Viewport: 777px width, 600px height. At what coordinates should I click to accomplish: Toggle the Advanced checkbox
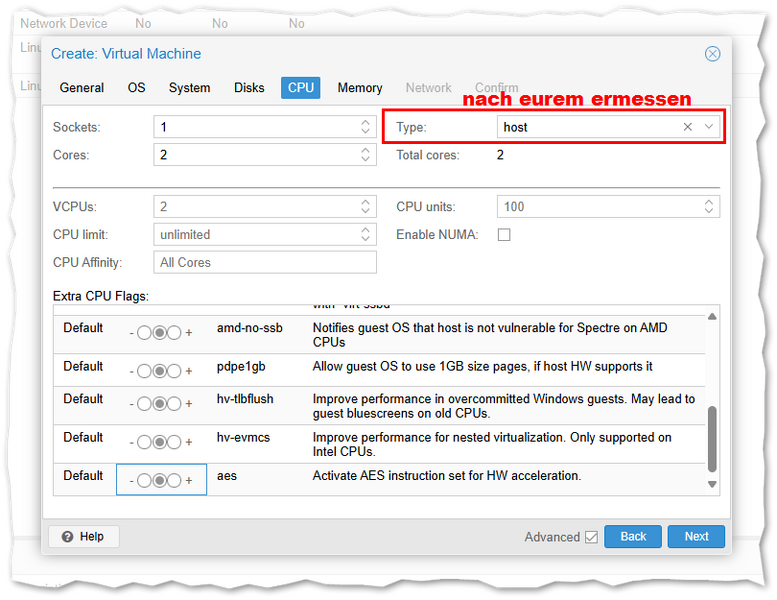pyautogui.click(x=591, y=537)
